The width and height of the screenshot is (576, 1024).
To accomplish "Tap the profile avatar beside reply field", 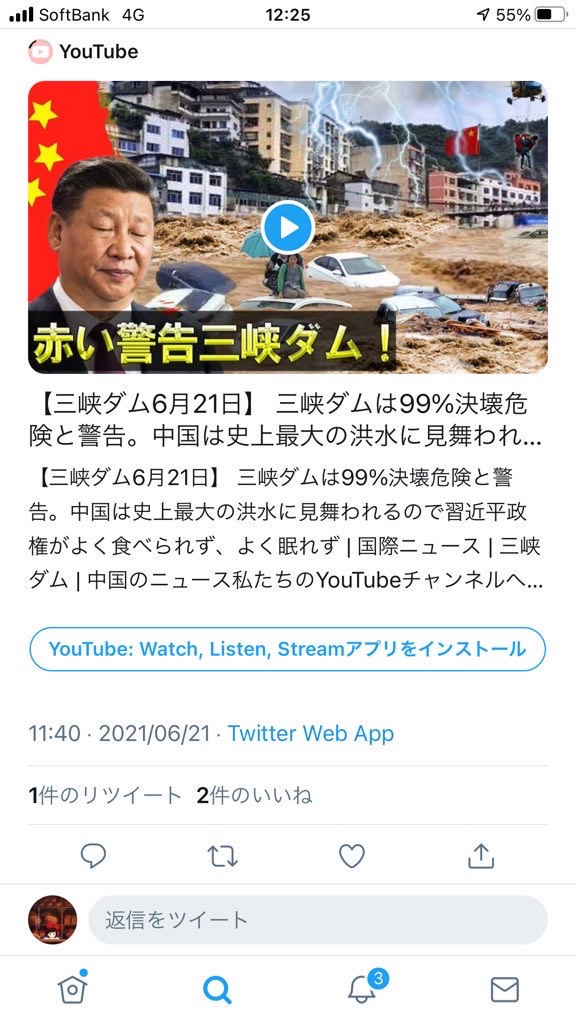I will coord(52,920).
